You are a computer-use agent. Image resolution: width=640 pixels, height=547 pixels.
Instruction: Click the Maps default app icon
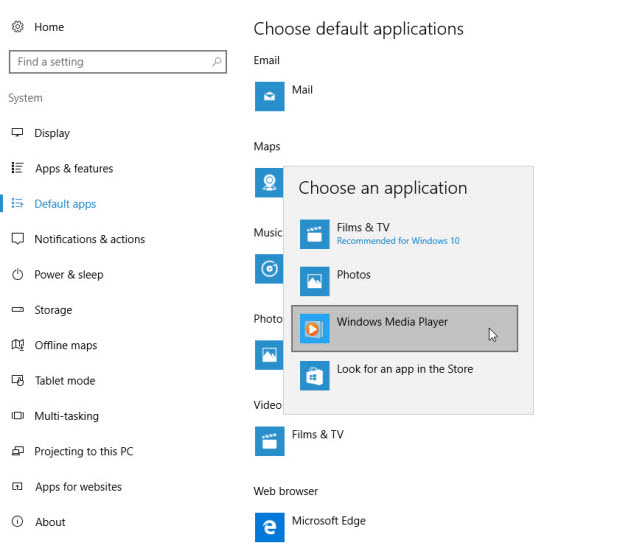pyautogui.click(x=269, y=182)
